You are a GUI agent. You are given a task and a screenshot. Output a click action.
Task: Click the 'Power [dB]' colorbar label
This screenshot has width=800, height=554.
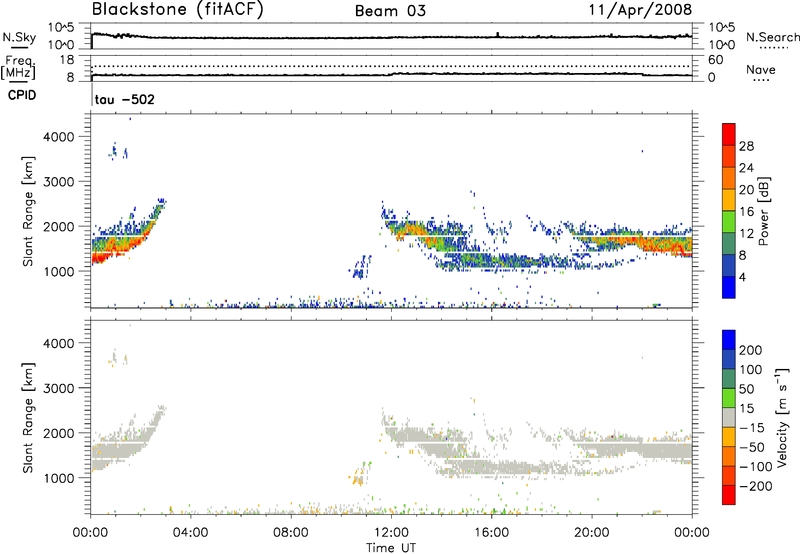coord(764,211)
